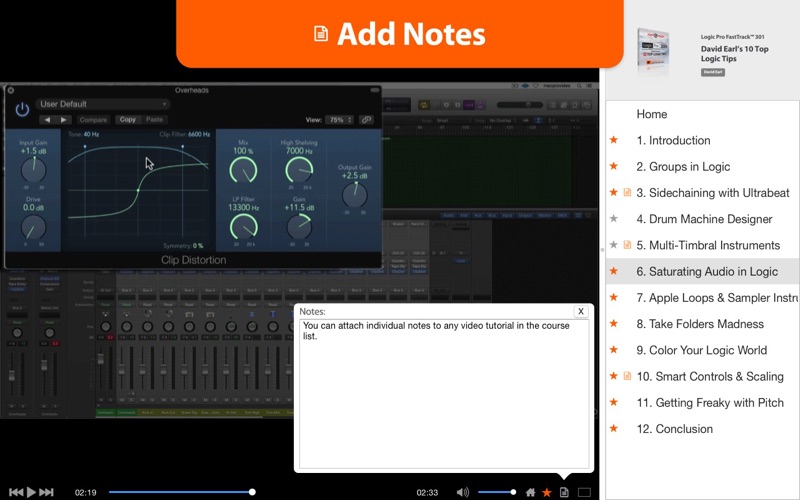Open lesson 4. Drum Machine Designer
The height and width of the screenshot is (500, 800).
click(704, 219)
